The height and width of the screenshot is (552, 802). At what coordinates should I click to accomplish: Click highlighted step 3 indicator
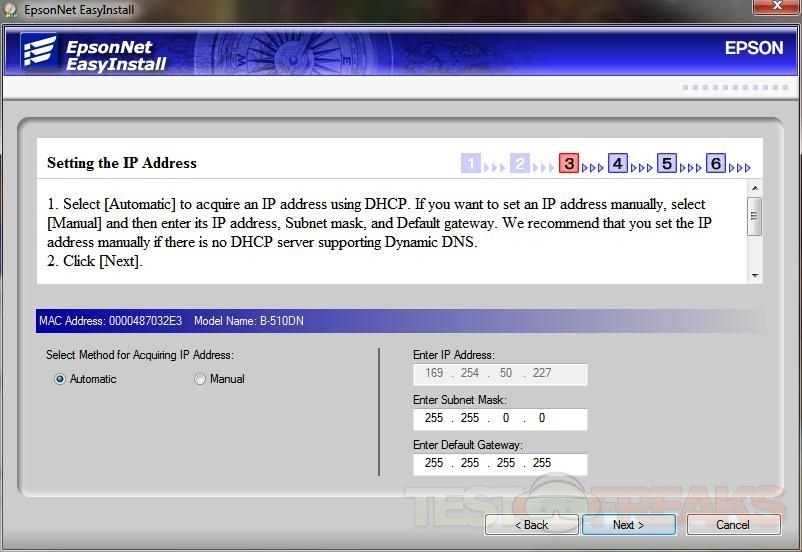[x=569, y=164]
